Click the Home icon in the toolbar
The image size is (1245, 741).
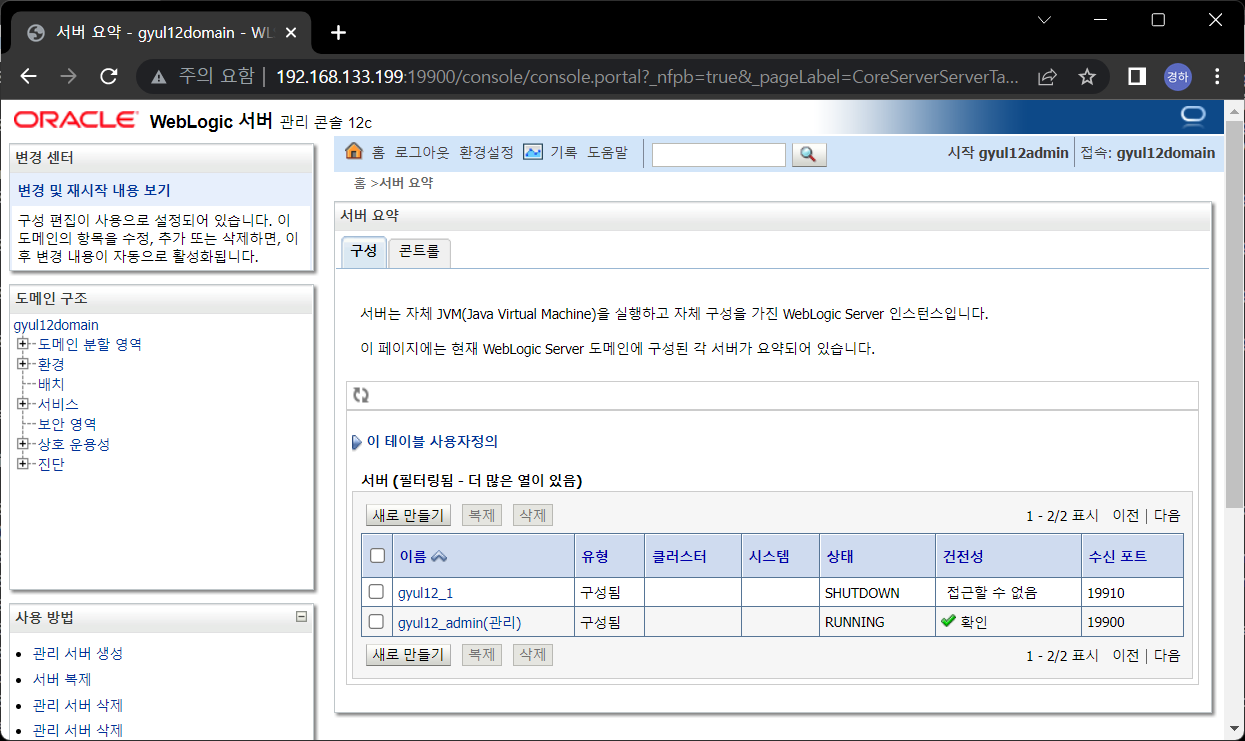pos(354,153)
